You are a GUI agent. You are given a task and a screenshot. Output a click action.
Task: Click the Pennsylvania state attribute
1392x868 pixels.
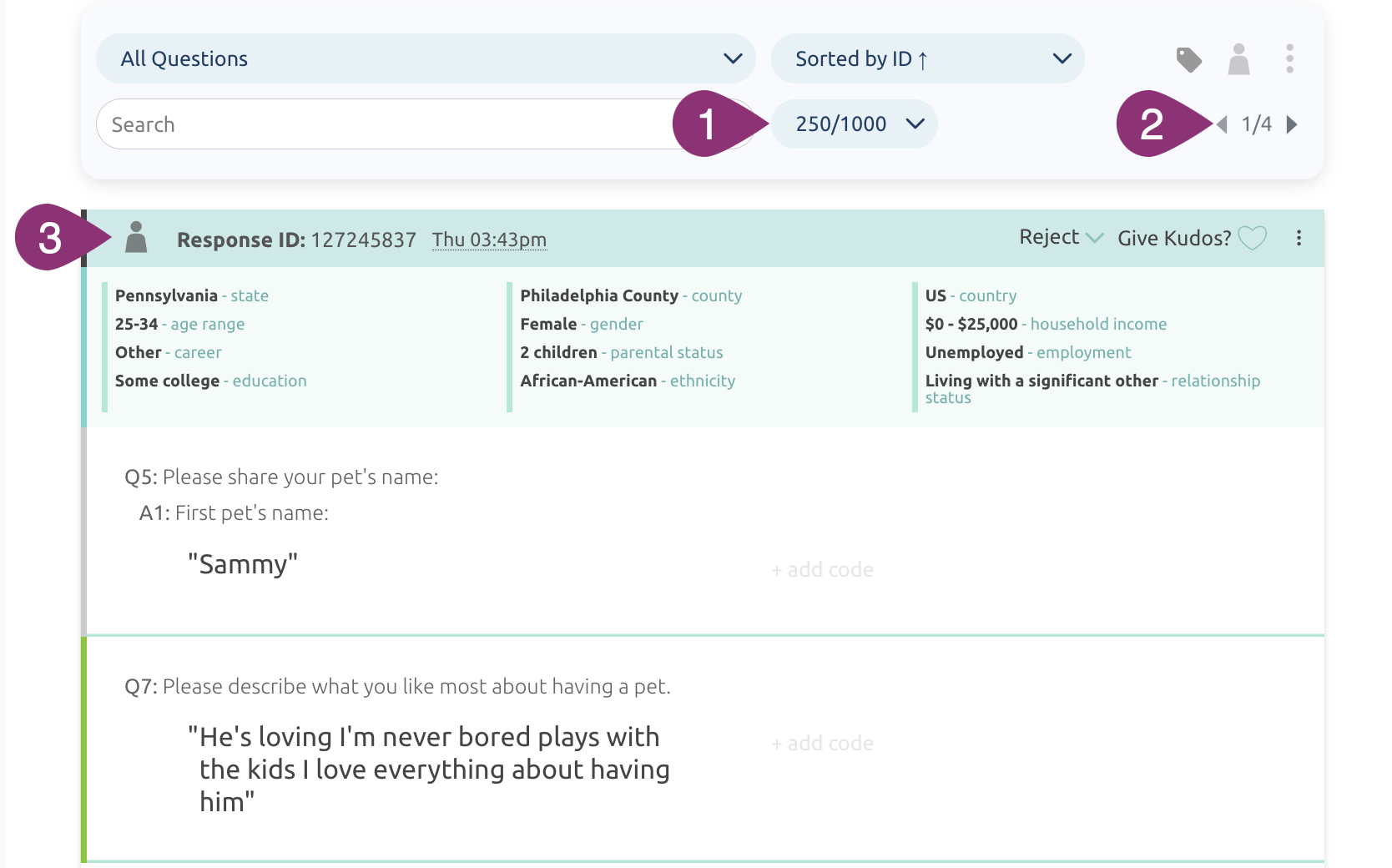click(192, 295)
